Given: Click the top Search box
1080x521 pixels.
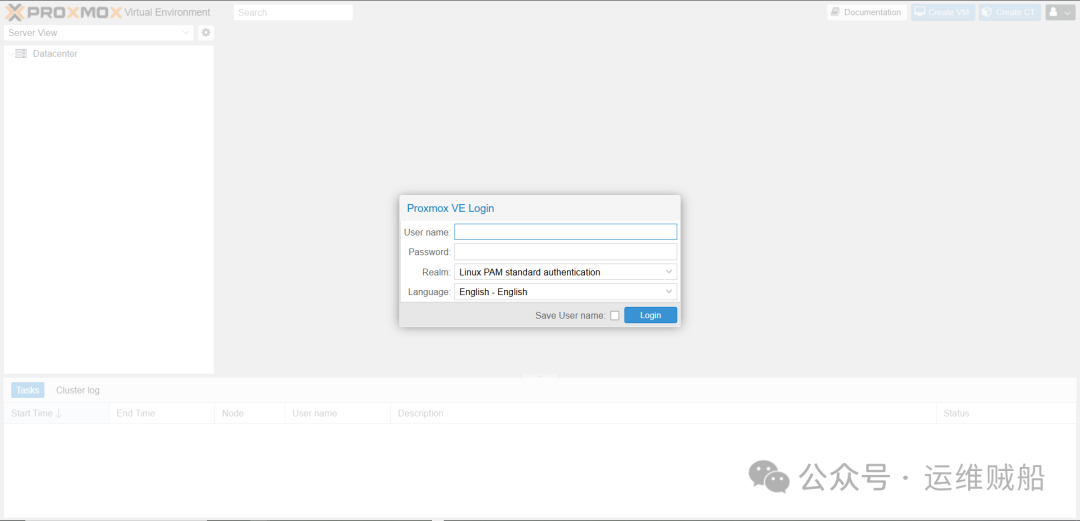Looking at the screenshot, I should (293, 12).
